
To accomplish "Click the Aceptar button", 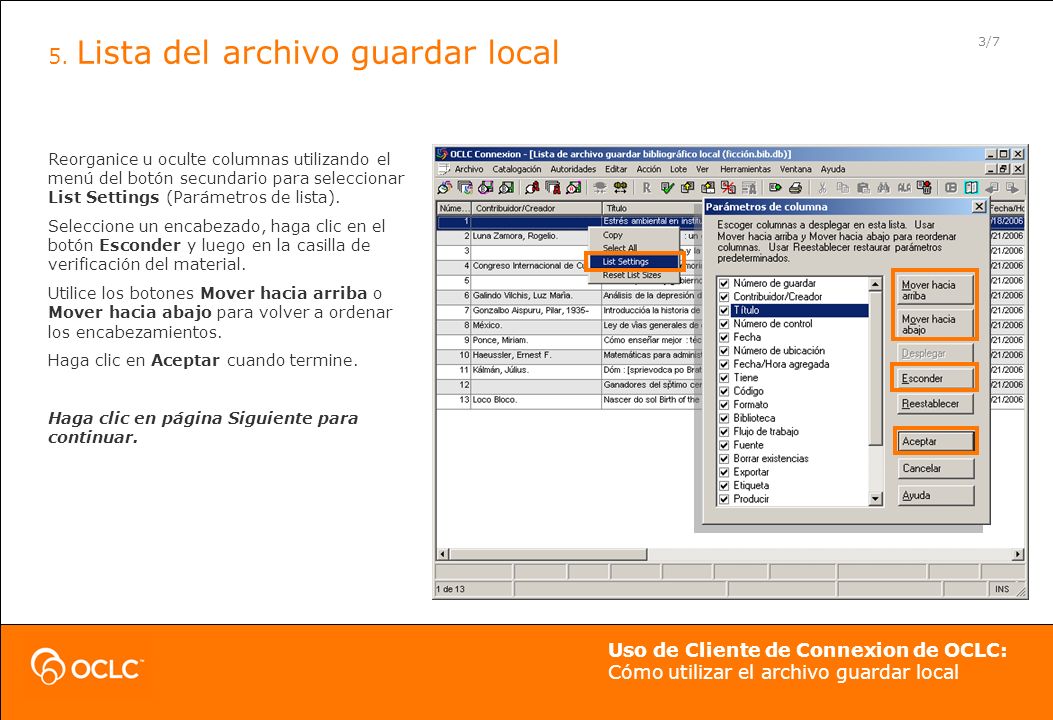I will coord(935,441).
